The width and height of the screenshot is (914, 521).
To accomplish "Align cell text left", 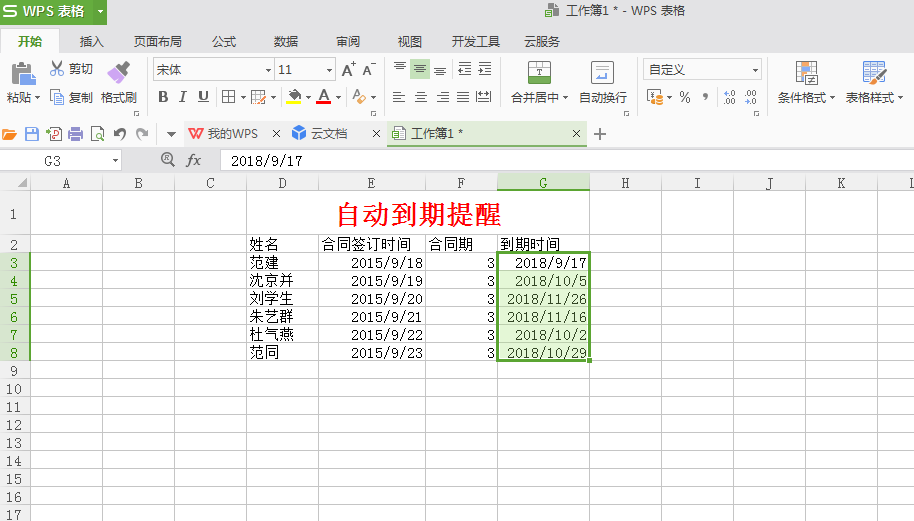I will [x=399, y=97].
